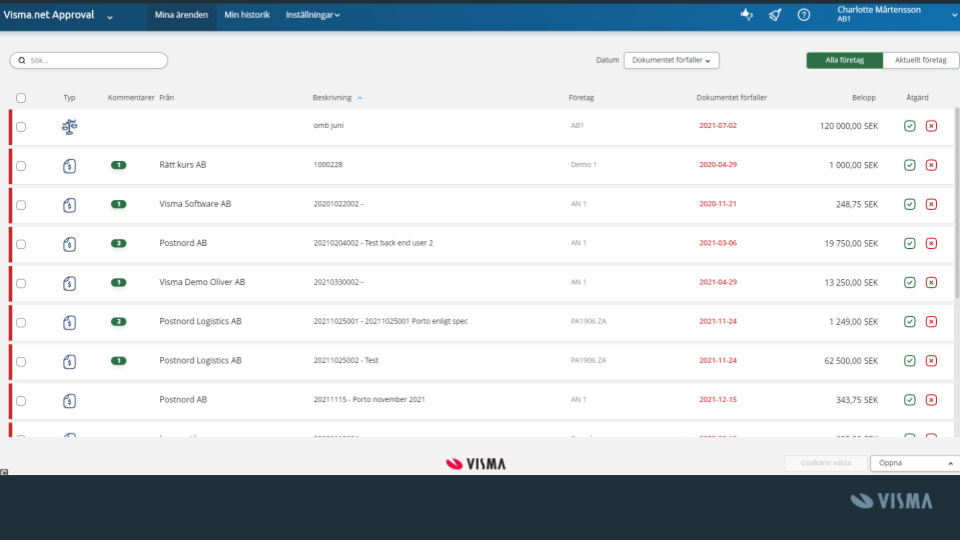Approve the Visma Demo Oliver AB invoice
Viewport: 960px width, 540px height.
tap(910, 283)
